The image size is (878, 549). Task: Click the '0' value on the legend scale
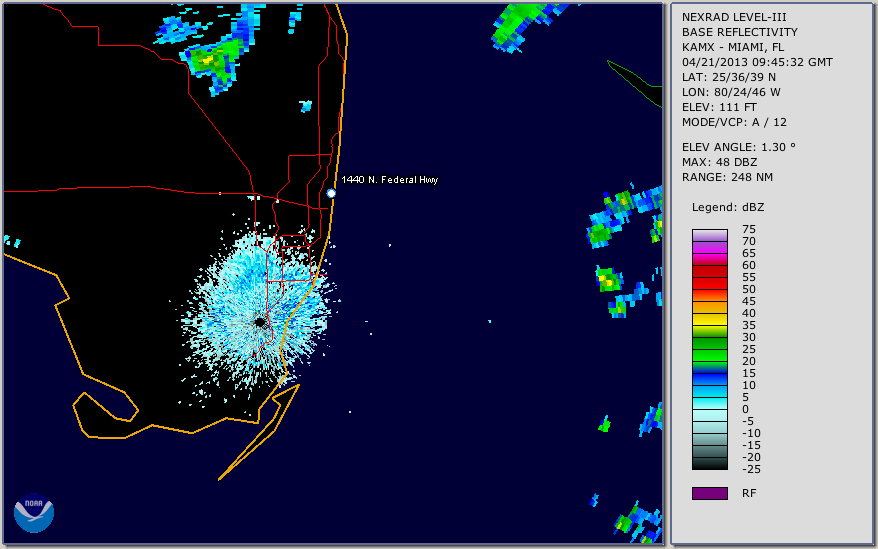(745, 410)
